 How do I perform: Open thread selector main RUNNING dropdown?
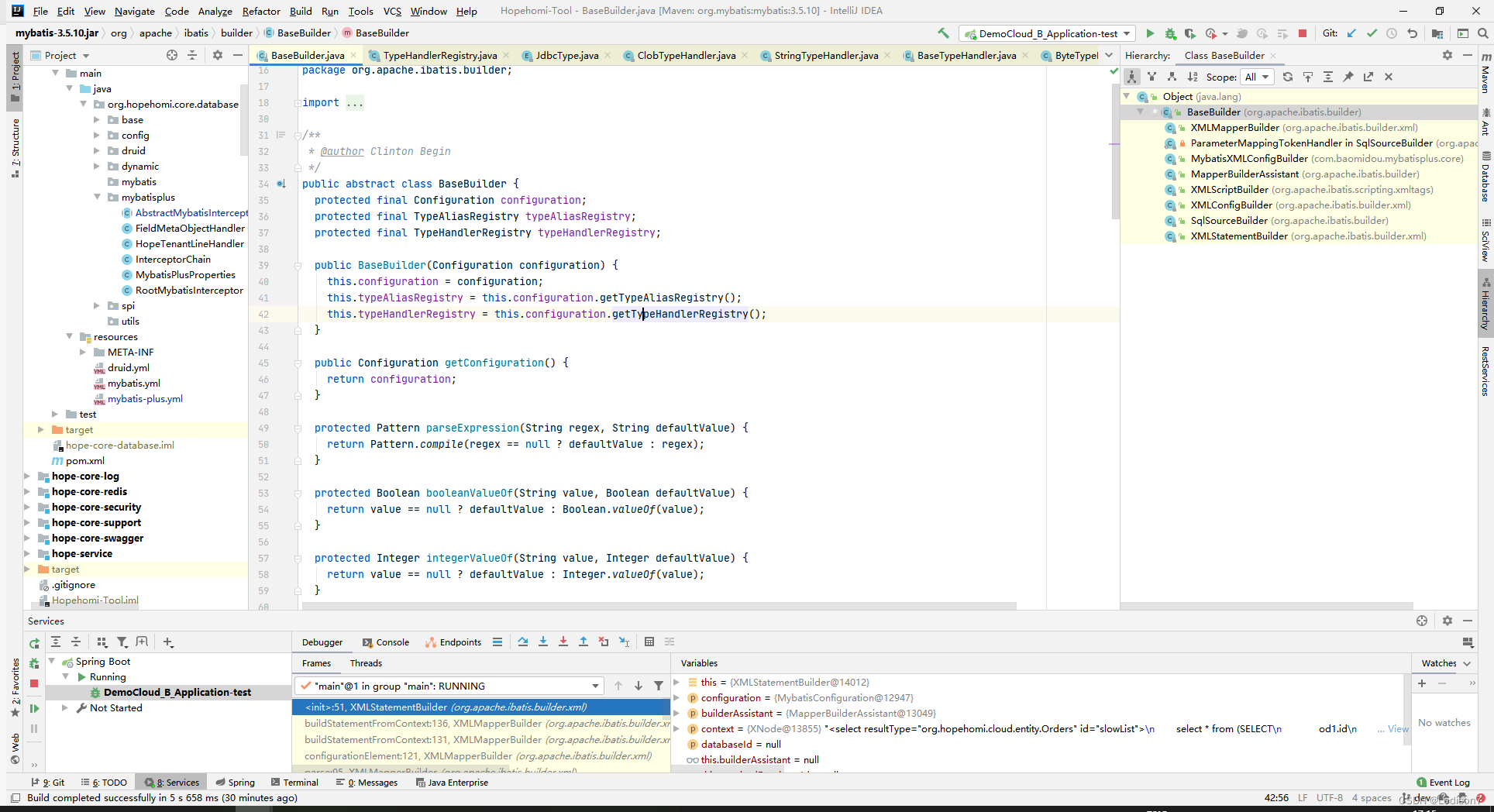click(449, 686)
